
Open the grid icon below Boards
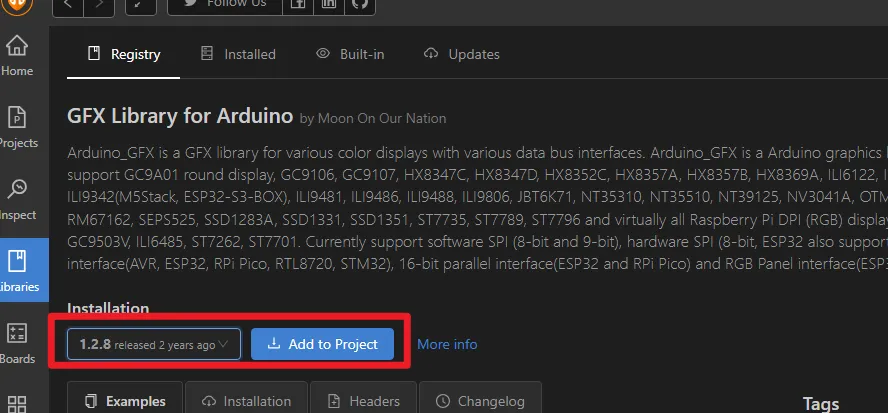point(17,403)
